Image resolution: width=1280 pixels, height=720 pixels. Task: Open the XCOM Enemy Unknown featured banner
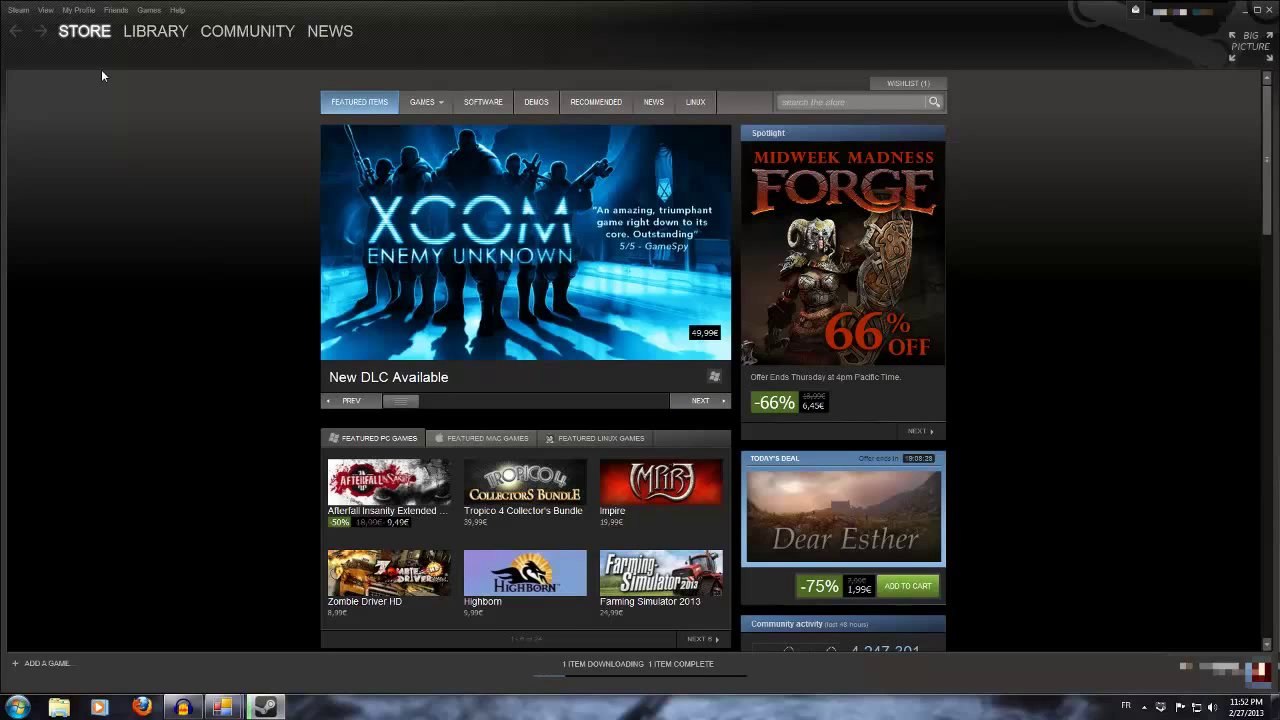(526, 242)
